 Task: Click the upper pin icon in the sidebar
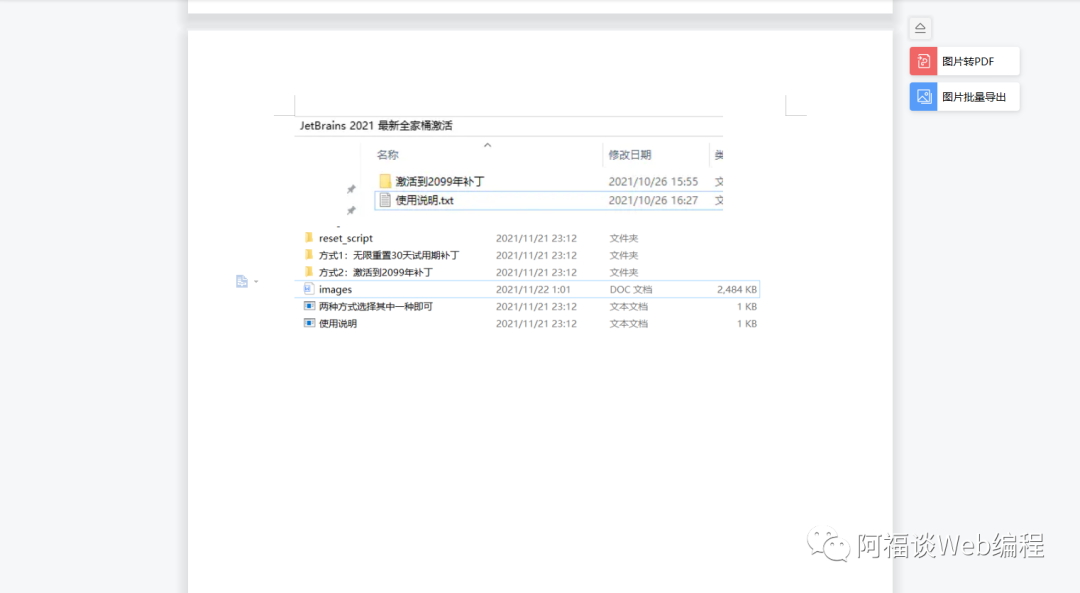coord(351,189)
